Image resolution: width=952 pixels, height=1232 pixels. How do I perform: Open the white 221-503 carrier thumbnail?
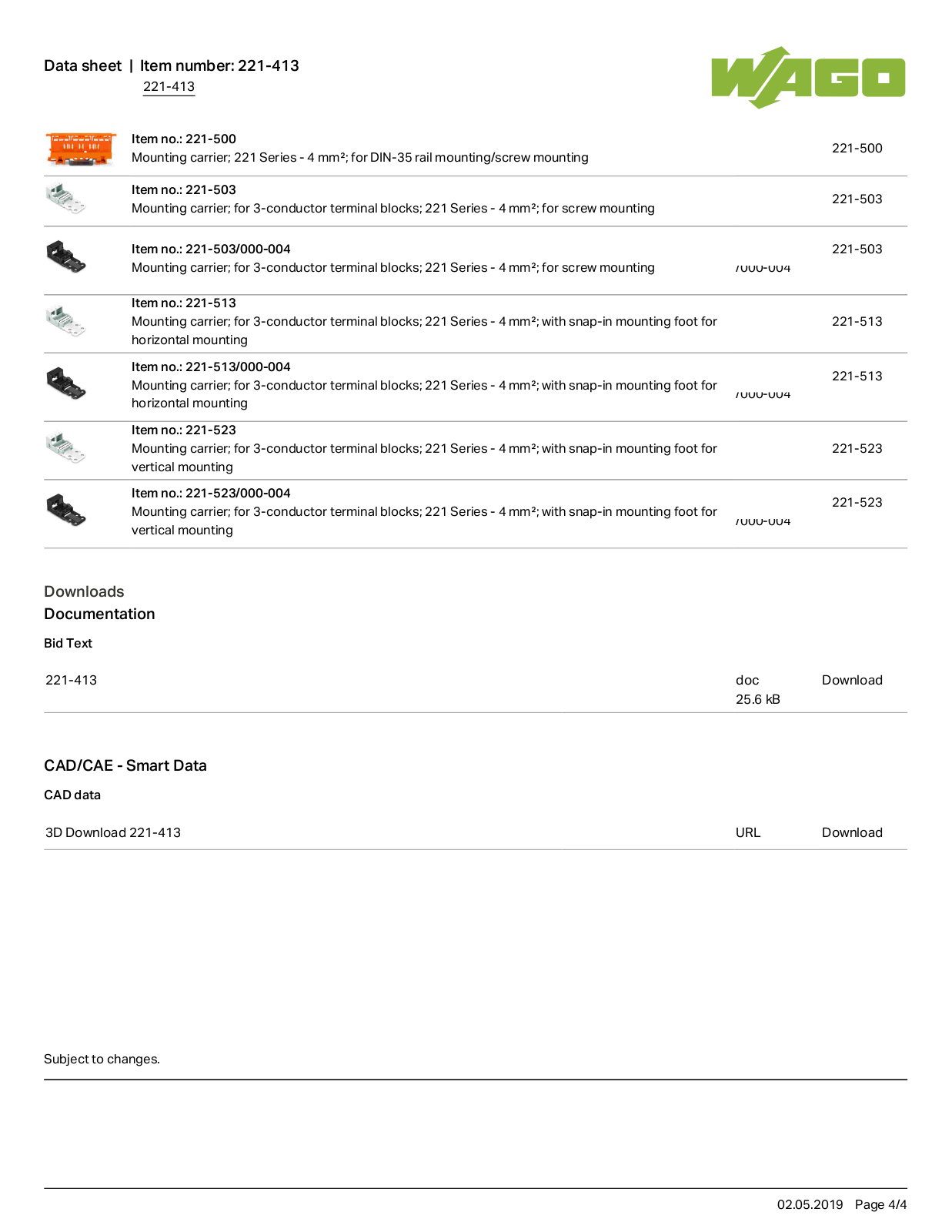pyautogui.click(x=65, y=198)
